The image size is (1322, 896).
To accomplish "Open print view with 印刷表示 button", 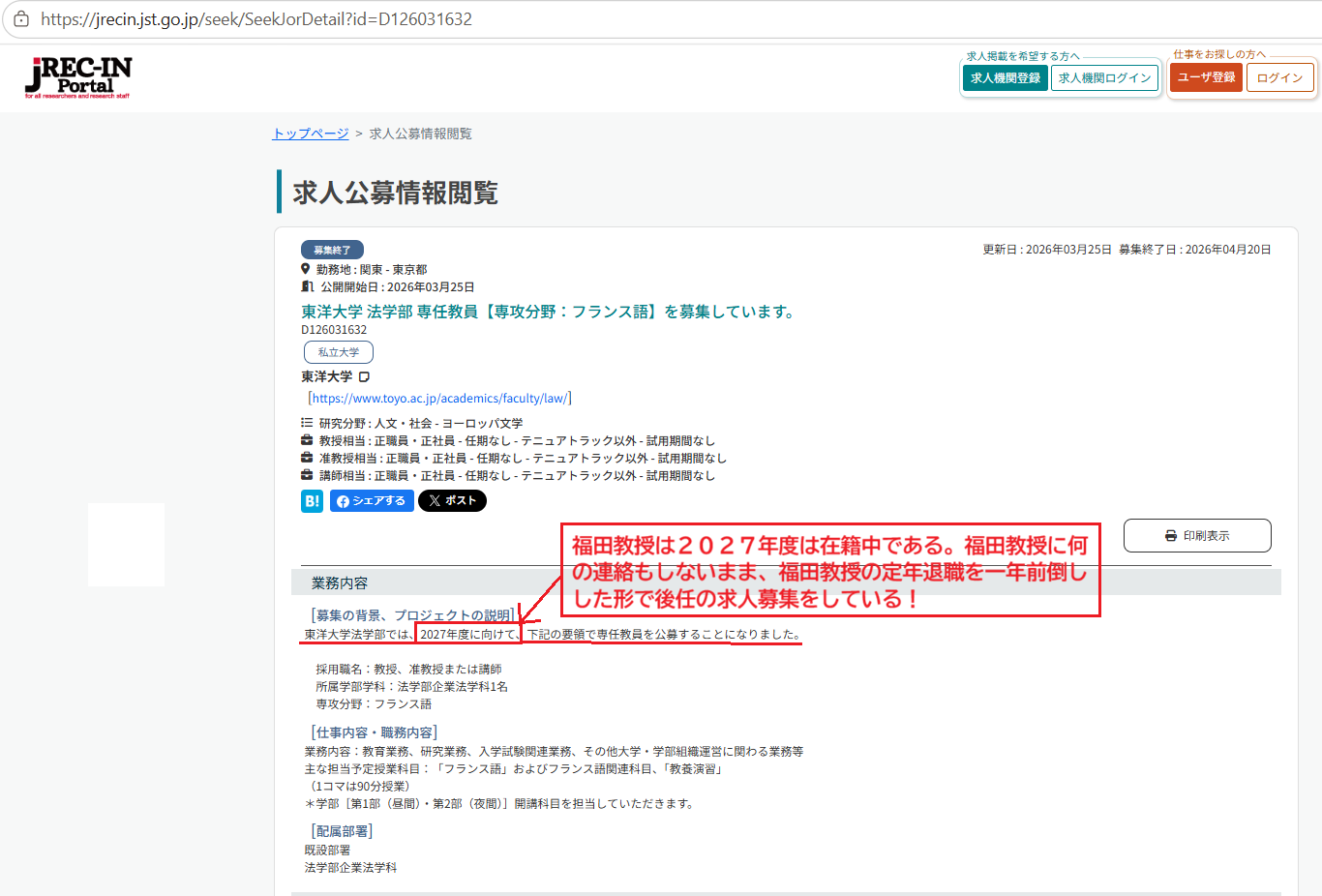I will click(x=1197, y=536).
